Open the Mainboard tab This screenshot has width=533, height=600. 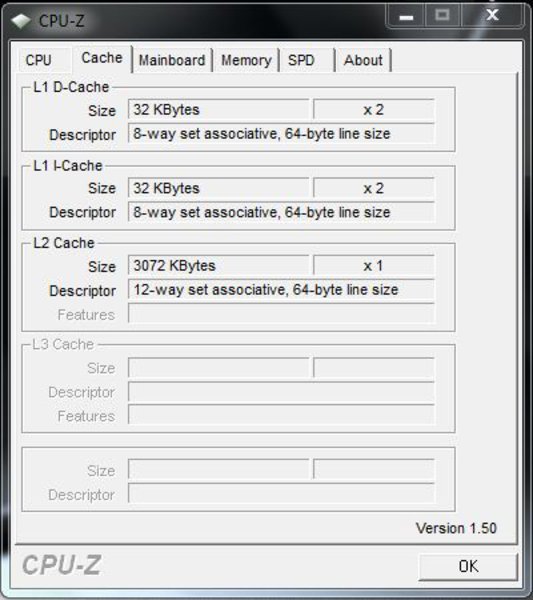tap(172, 60)
